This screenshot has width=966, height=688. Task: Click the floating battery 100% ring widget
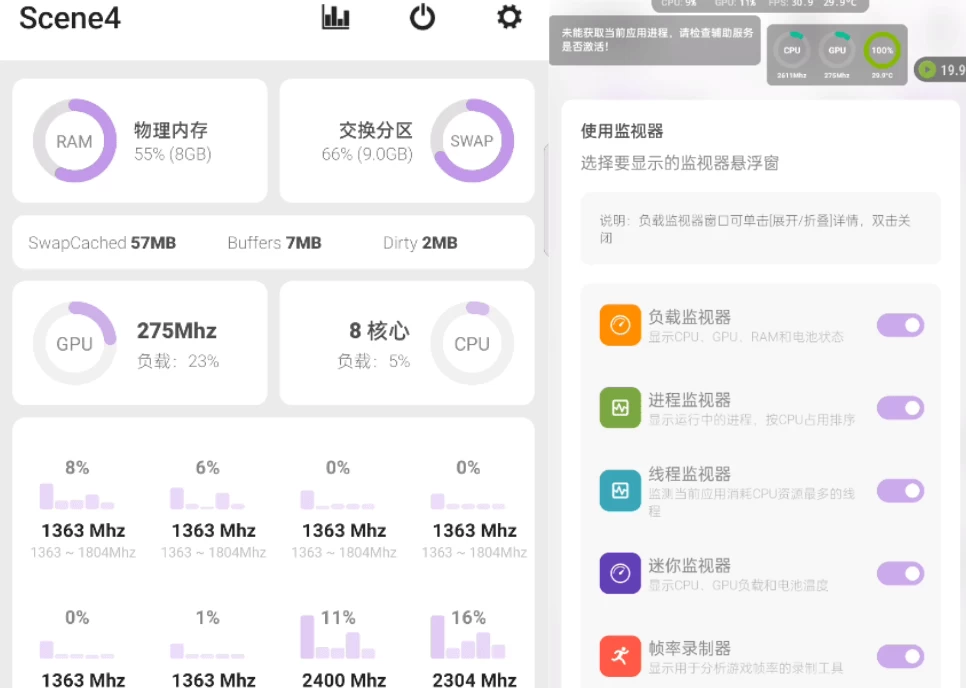pyautogui.click(x=882, y=51)
